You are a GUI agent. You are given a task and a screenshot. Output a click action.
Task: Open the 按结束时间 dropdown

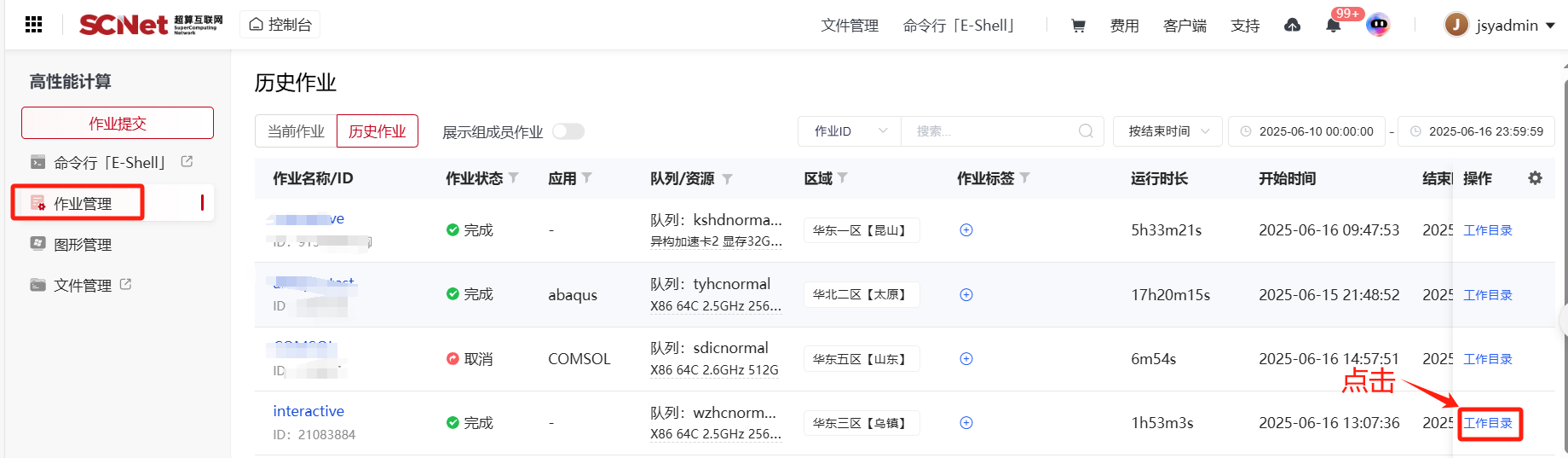1167,131
